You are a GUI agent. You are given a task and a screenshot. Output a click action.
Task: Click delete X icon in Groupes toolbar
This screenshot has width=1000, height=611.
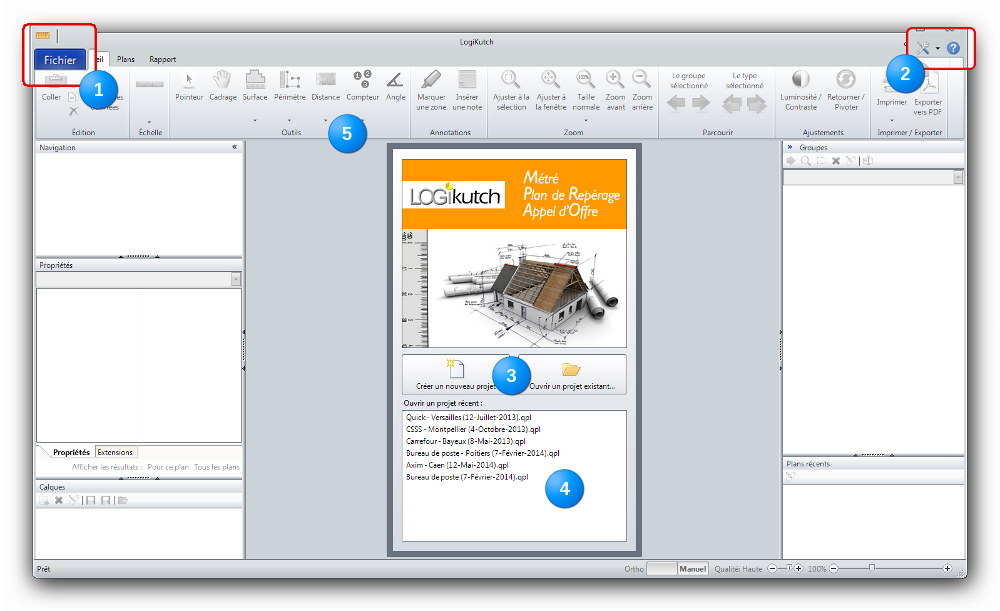point(835,161)
